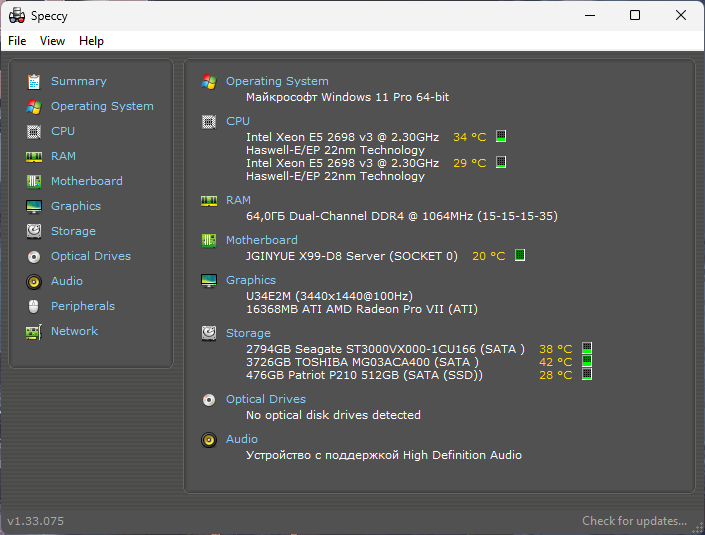This screenshot has height=535, width=705.
Task: Click the motherboard 20 °C temperature indicator
Action: click(520, 255)
